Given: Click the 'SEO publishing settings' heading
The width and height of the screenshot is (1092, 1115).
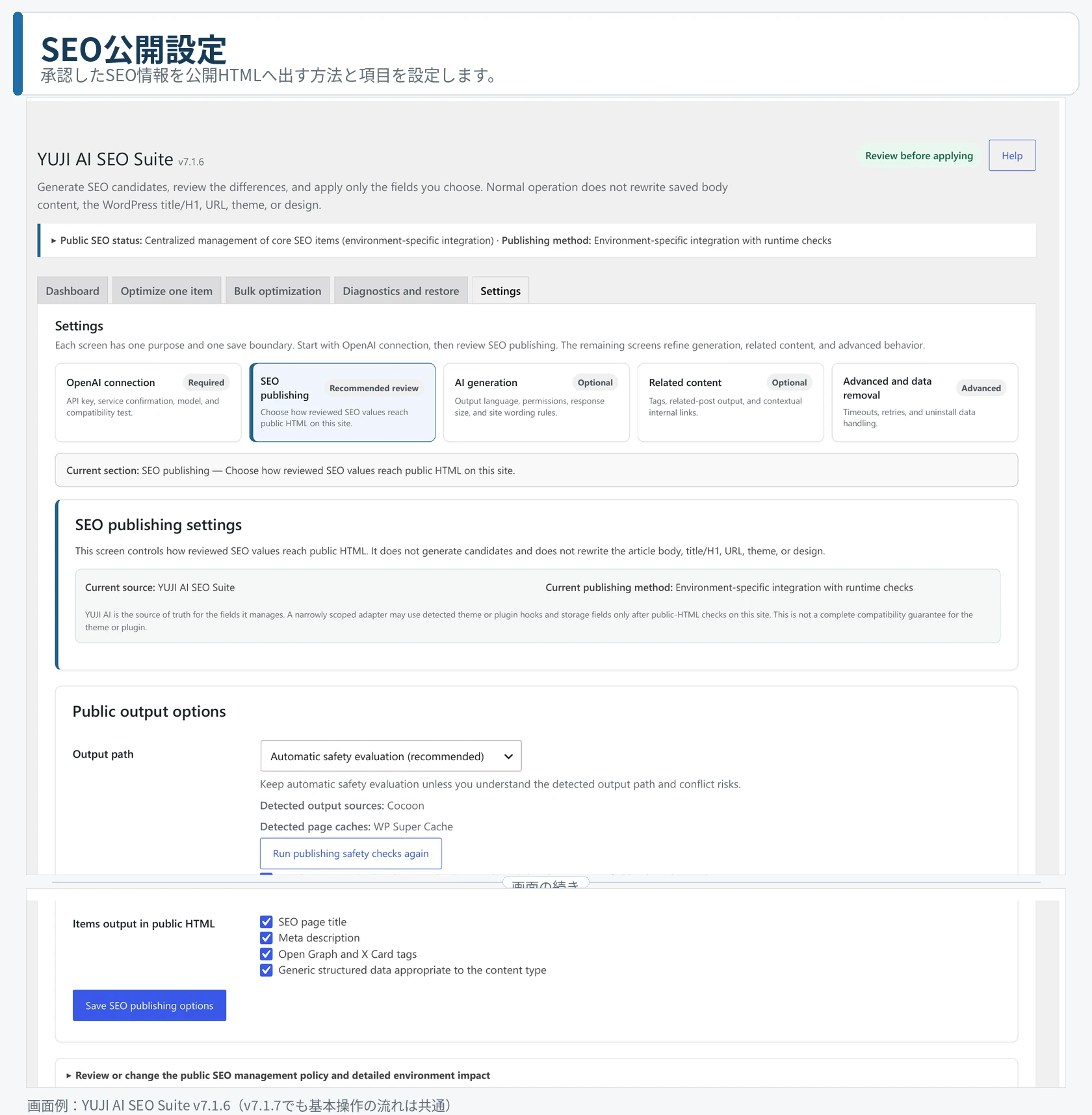Looking at the screenshot, I should (x=158, y=524).
